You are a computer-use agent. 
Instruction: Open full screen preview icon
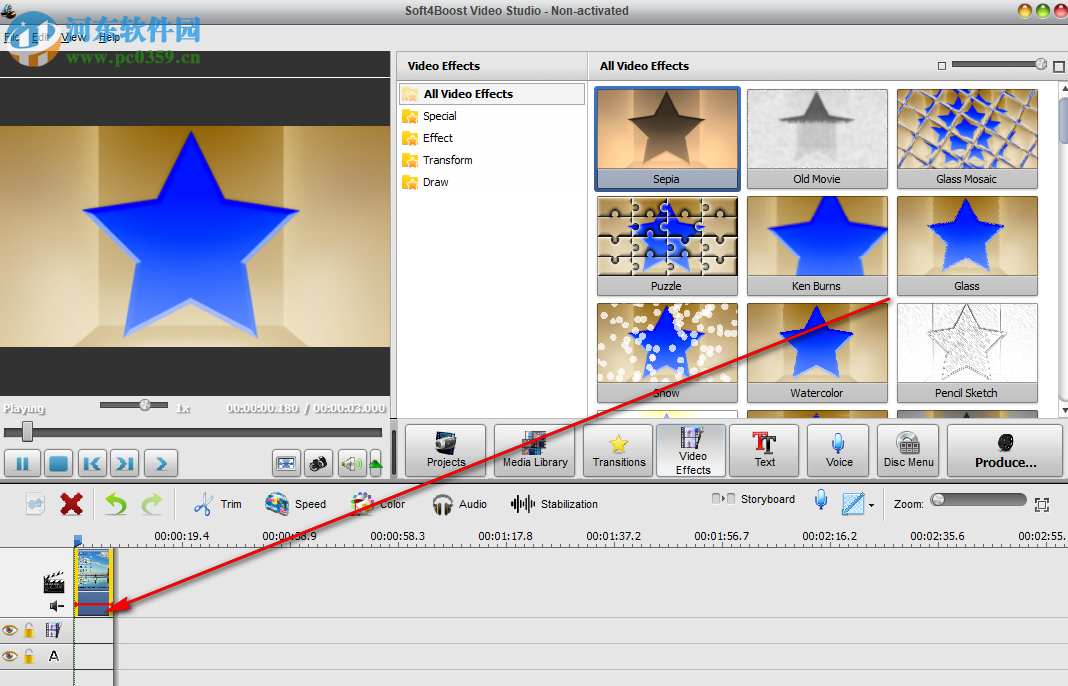tap(286, 463)
